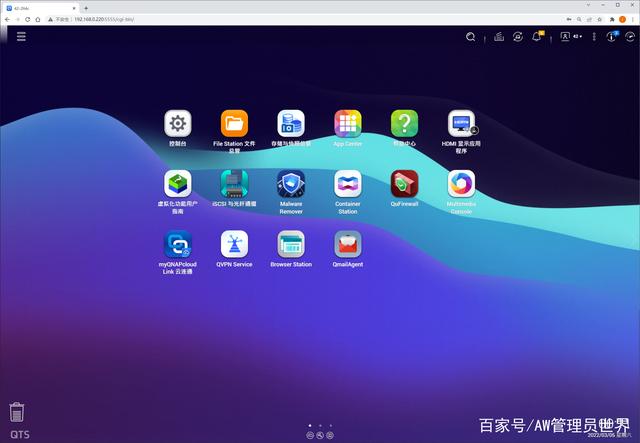Switch to second desktop page dot
Viewport: 640px width, 443px height.
point(320,425)
